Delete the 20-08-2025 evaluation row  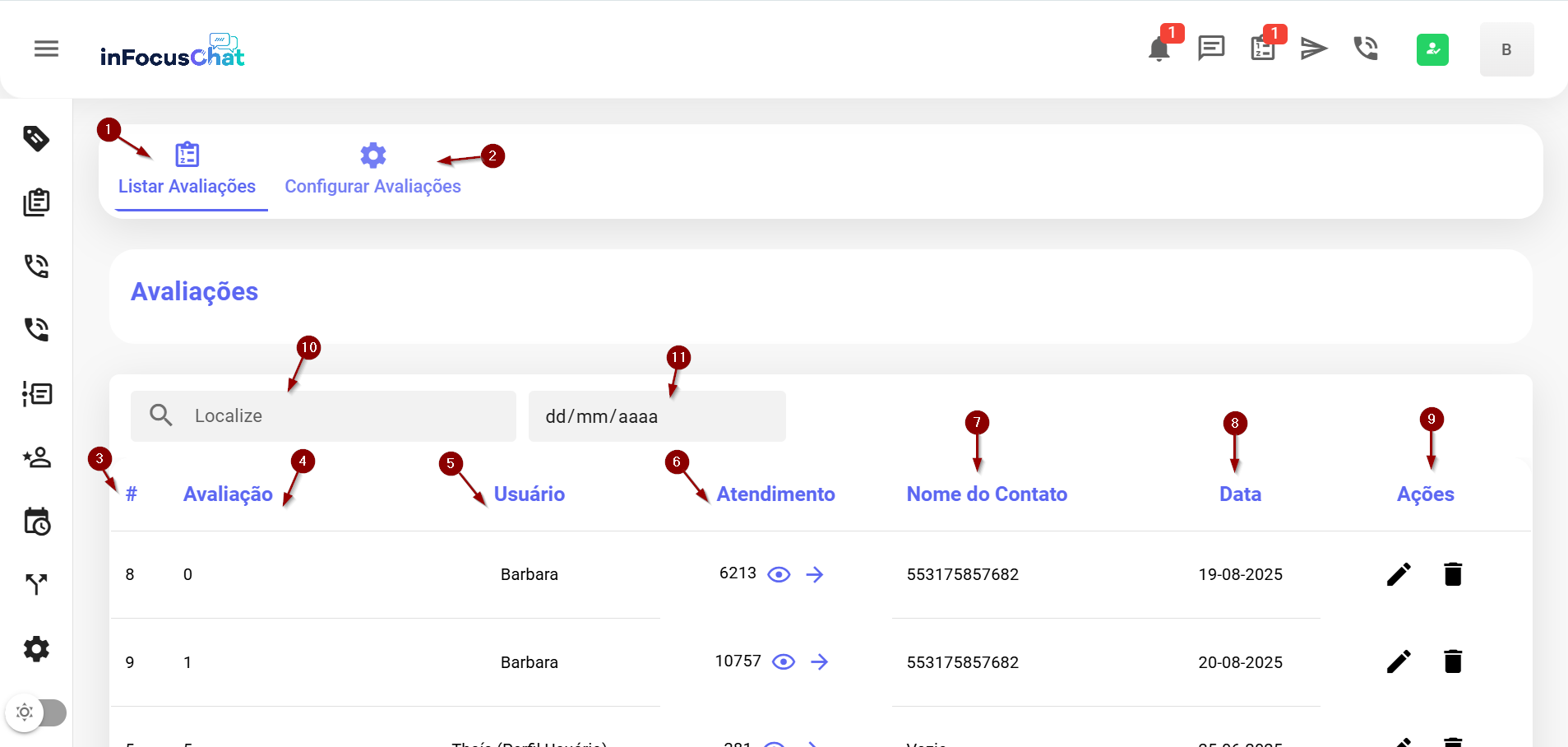tap(1453, 662)
